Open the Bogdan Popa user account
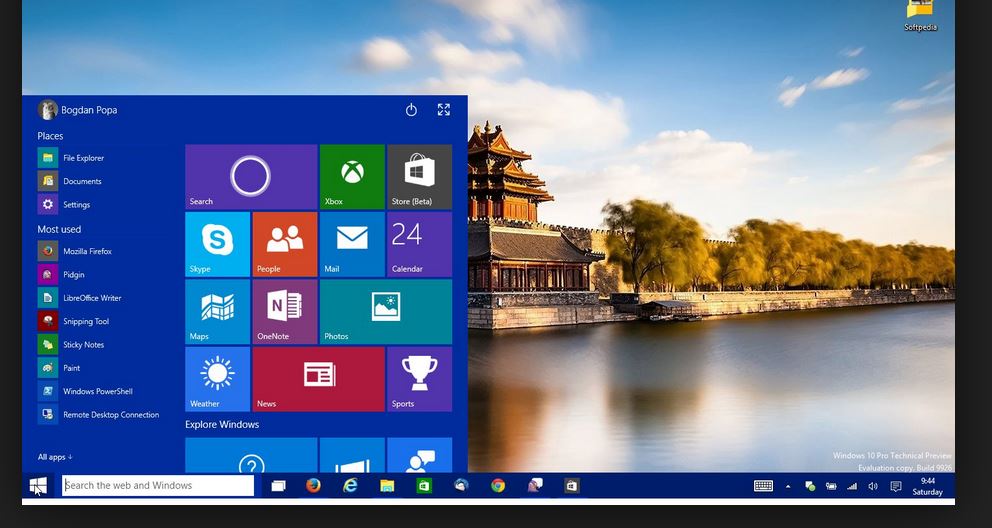This screenshot has height=528, width=992. [x=78, y=110]
